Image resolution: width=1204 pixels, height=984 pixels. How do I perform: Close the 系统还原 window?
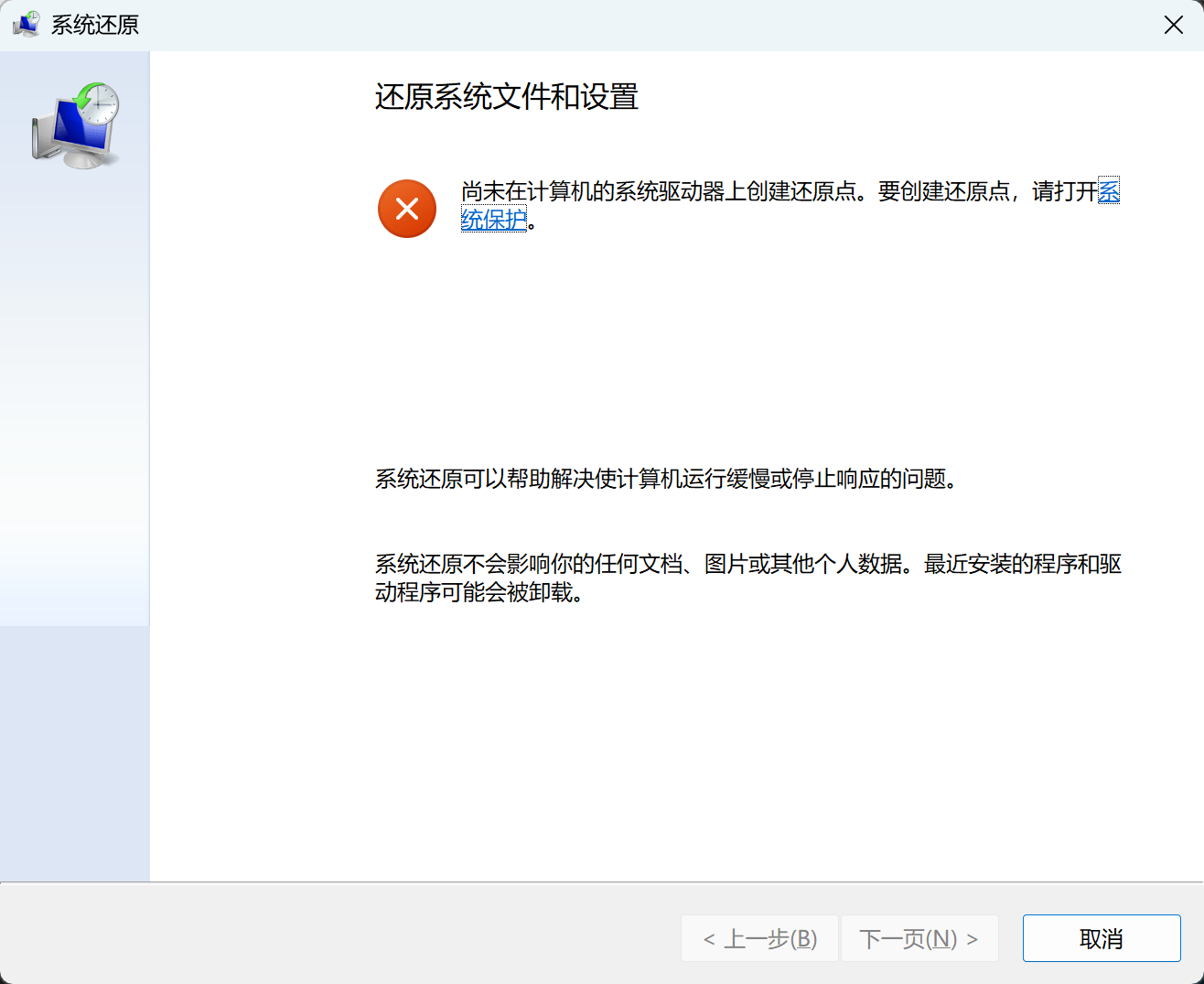pos(1174,25)
